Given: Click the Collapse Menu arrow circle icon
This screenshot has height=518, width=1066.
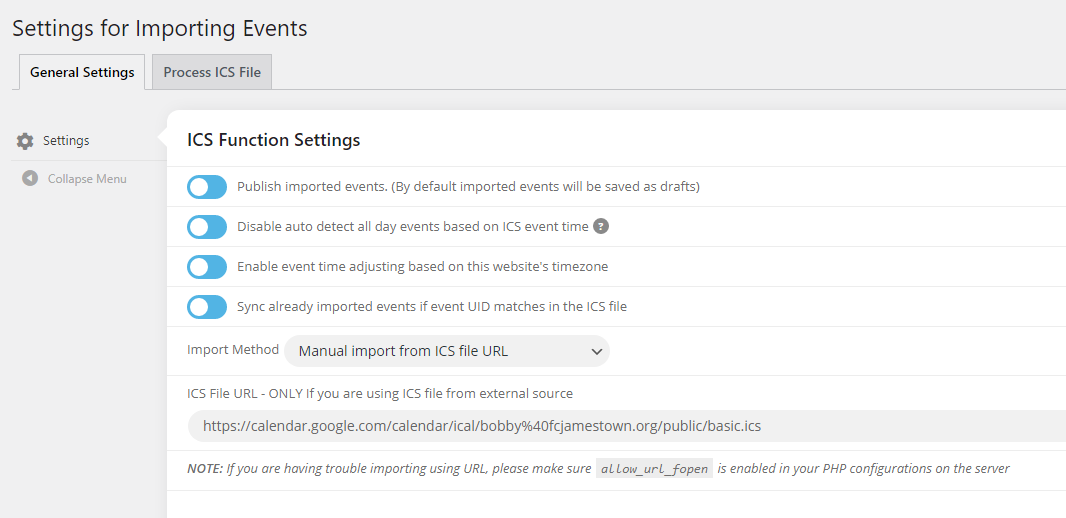Looking at the screenshot, I should click(x=30, y=178).
